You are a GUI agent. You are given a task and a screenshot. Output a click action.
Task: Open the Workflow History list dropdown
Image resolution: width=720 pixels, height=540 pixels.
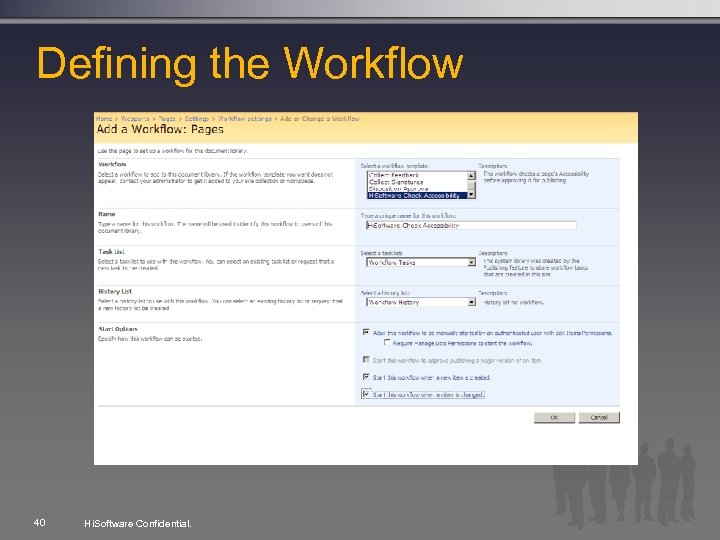click(421, 302)
